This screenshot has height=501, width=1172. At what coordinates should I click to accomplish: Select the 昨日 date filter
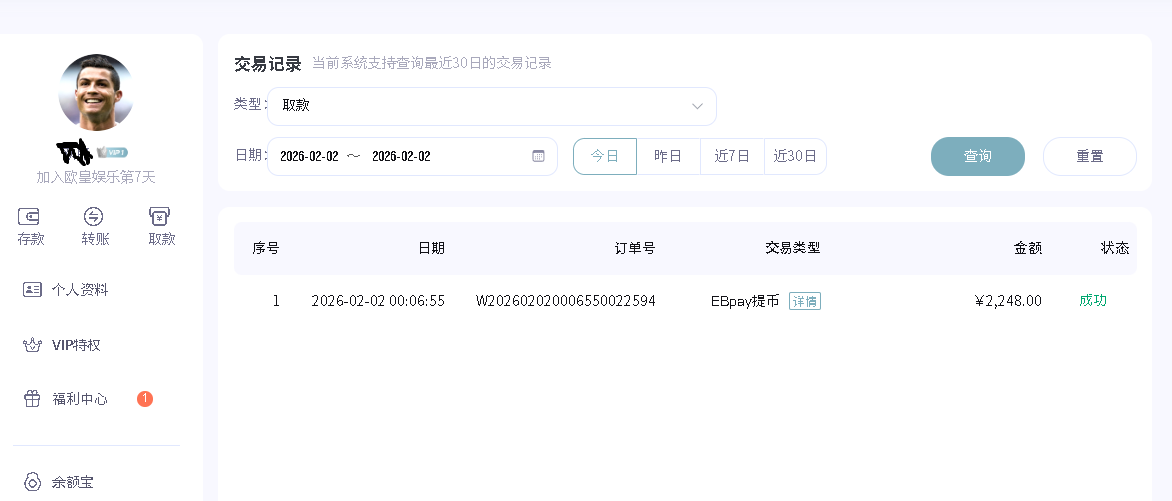pyautogui.click(x=668, y=156)
